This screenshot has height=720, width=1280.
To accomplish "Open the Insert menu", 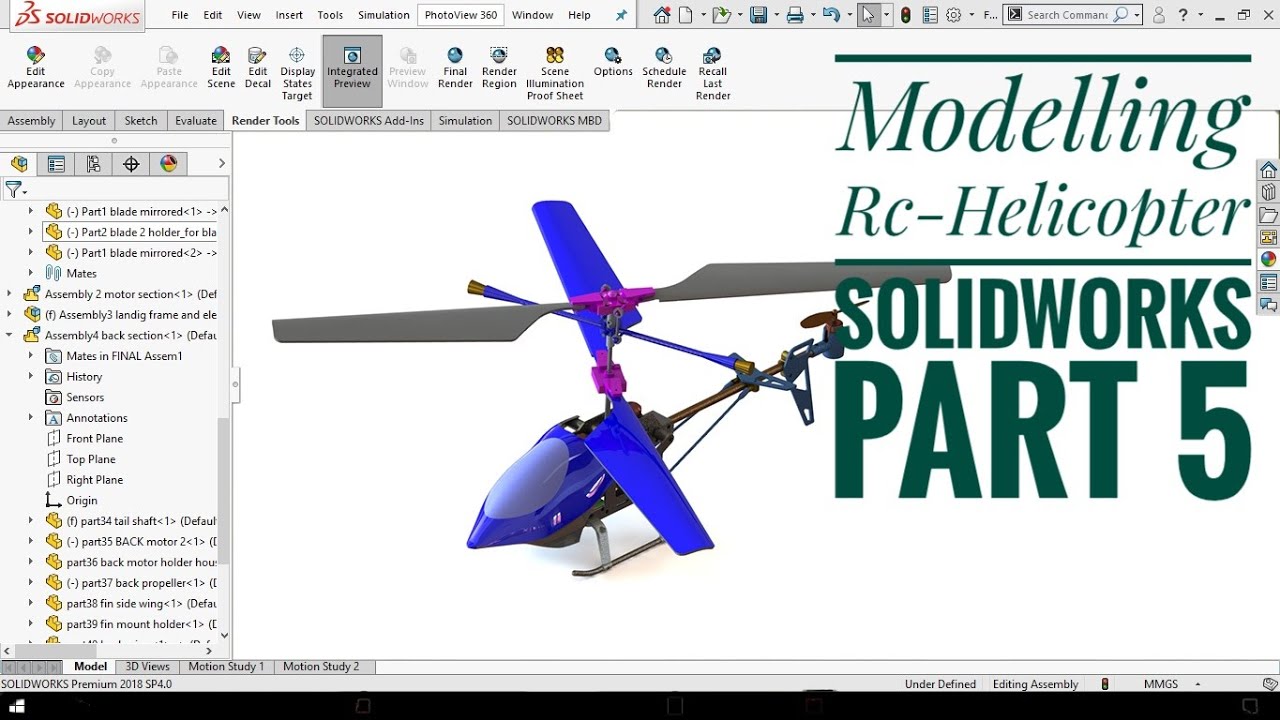I will (x=289, y=15).
